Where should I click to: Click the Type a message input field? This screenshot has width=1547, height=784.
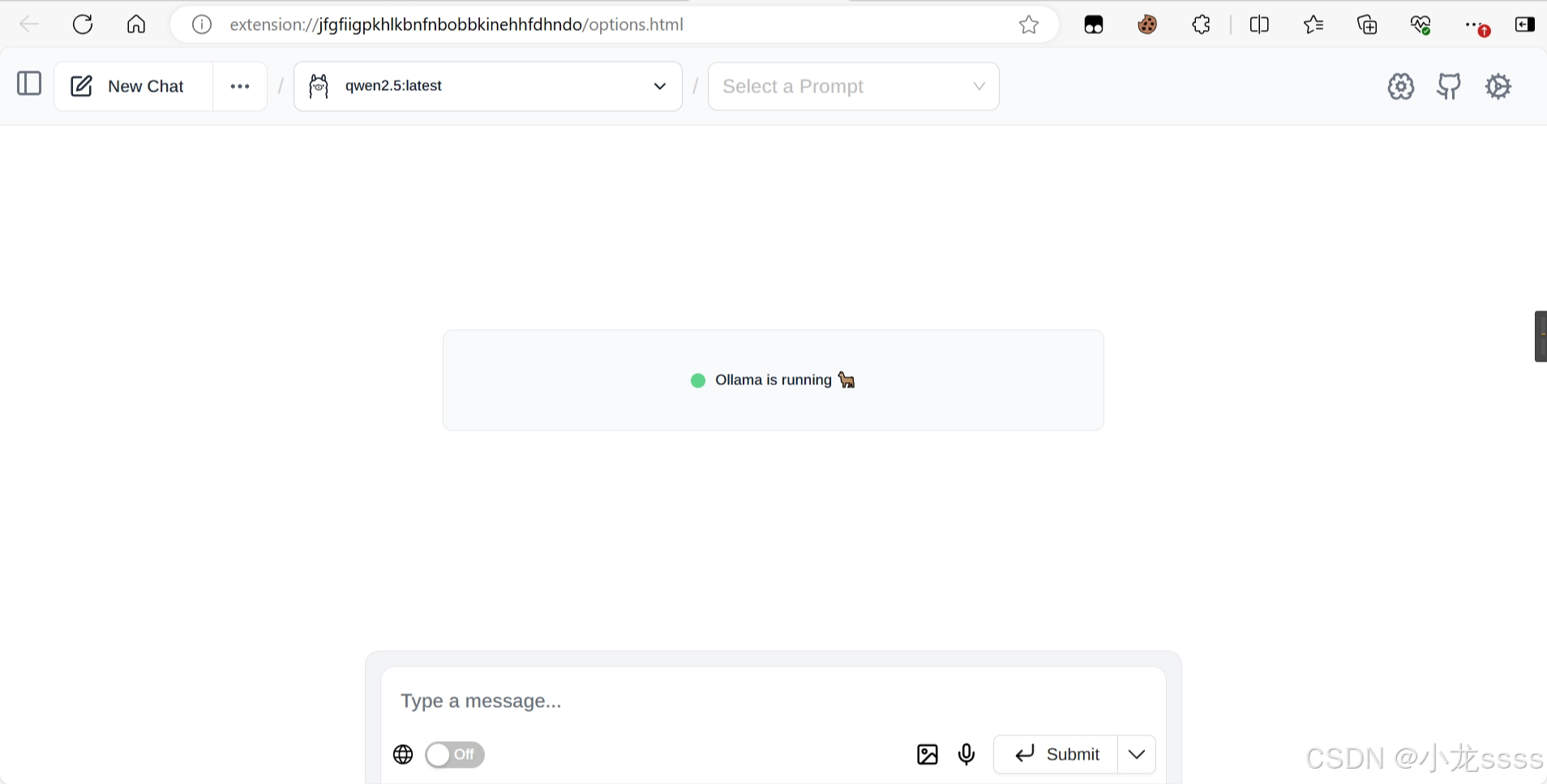(x=773, y=700)
